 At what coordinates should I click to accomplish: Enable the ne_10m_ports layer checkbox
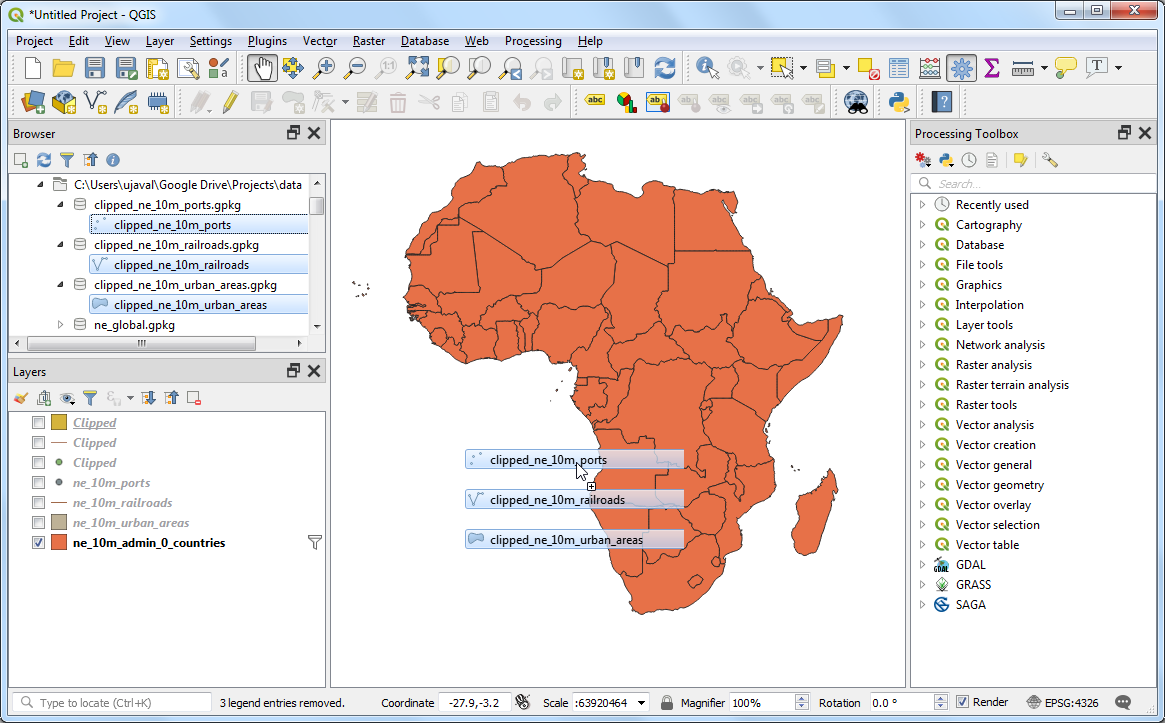tap(39, 483)
